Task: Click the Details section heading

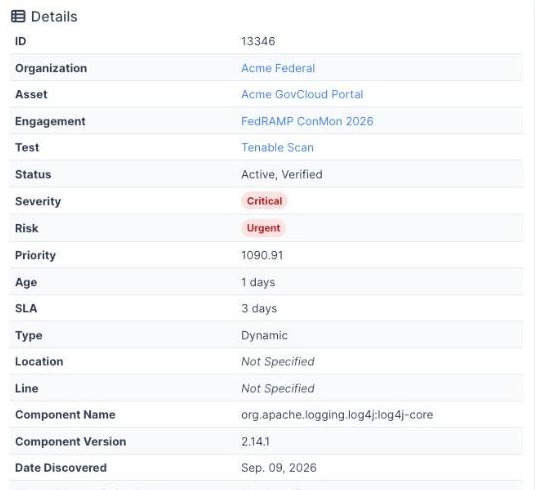Action: tap(54, 17)
